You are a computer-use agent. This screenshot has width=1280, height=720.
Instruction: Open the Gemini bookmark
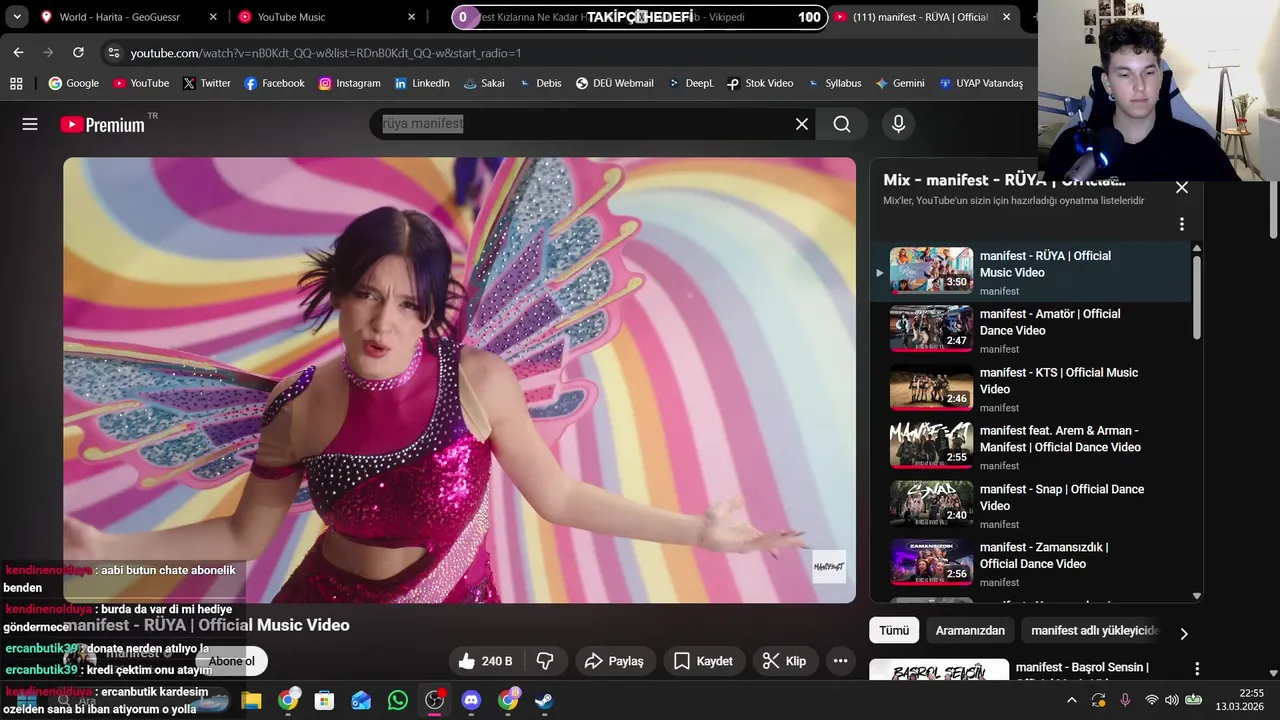click(900, 83)
